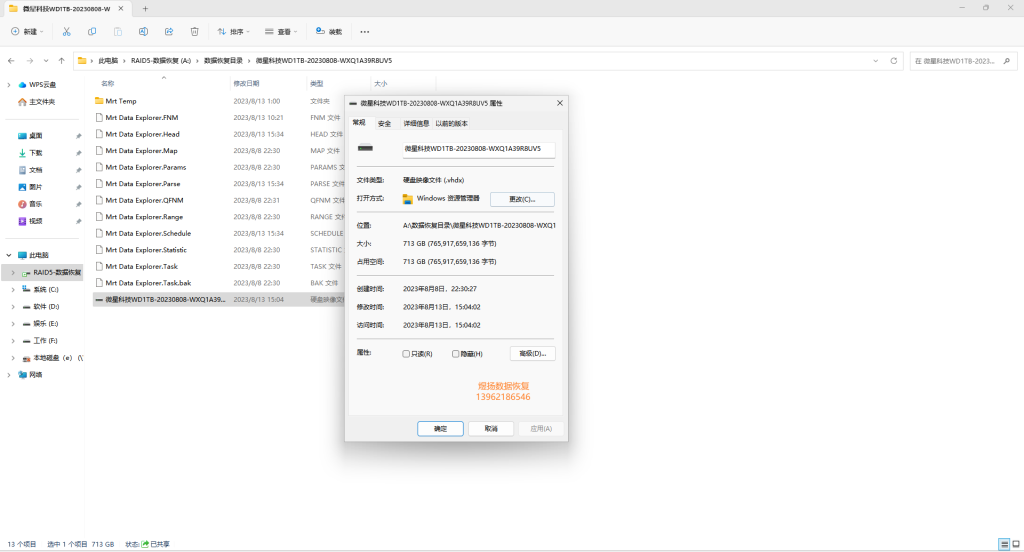Image resolution: width=1024 pixels, height=552 pixels.
Task: Click the Cut scissors icon in toolbar
Action: [x=67, y=31]
